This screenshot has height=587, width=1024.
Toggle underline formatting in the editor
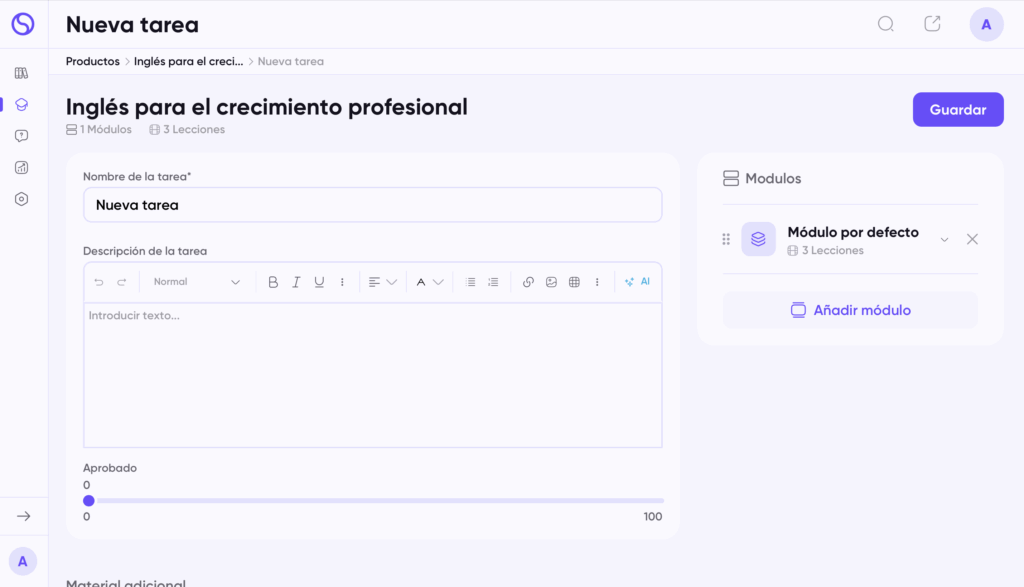[319, 282]
